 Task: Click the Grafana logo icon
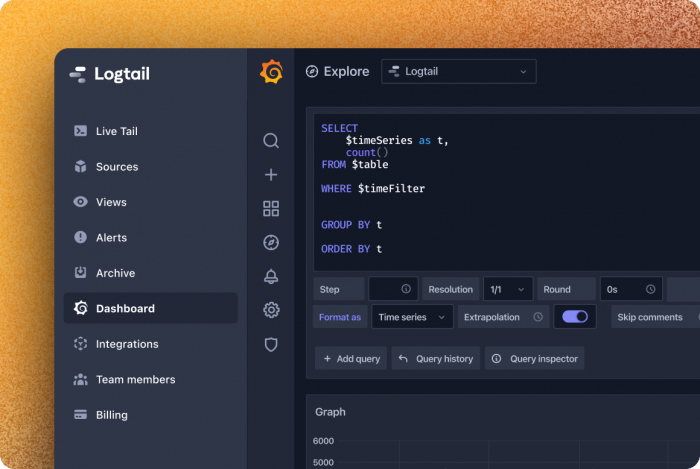(271, 72)
